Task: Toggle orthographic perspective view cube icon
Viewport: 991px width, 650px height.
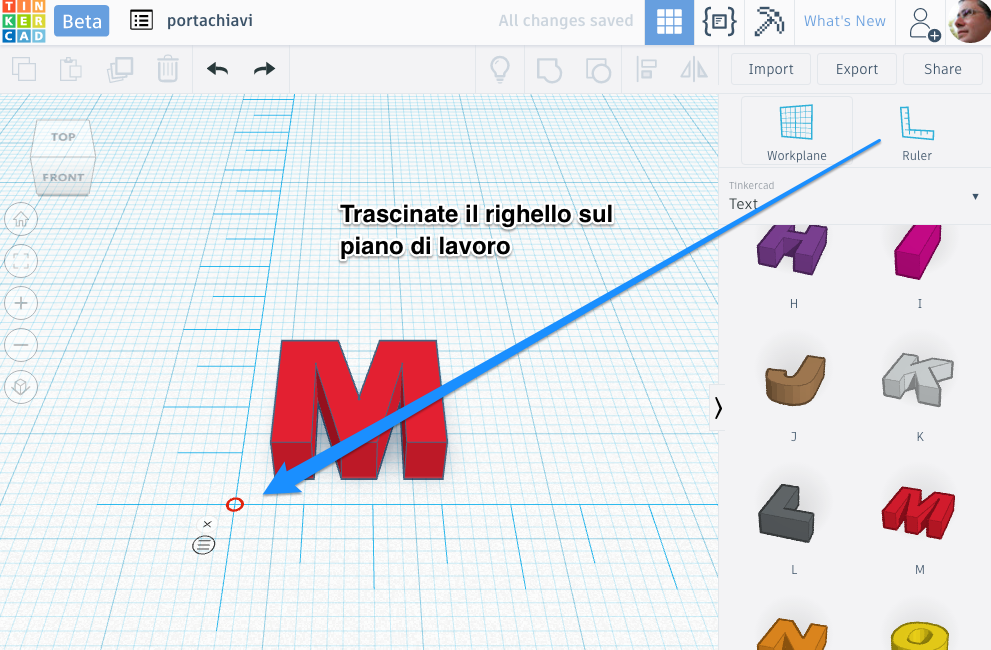Action: pyautogui.click(x=22, y=386)
